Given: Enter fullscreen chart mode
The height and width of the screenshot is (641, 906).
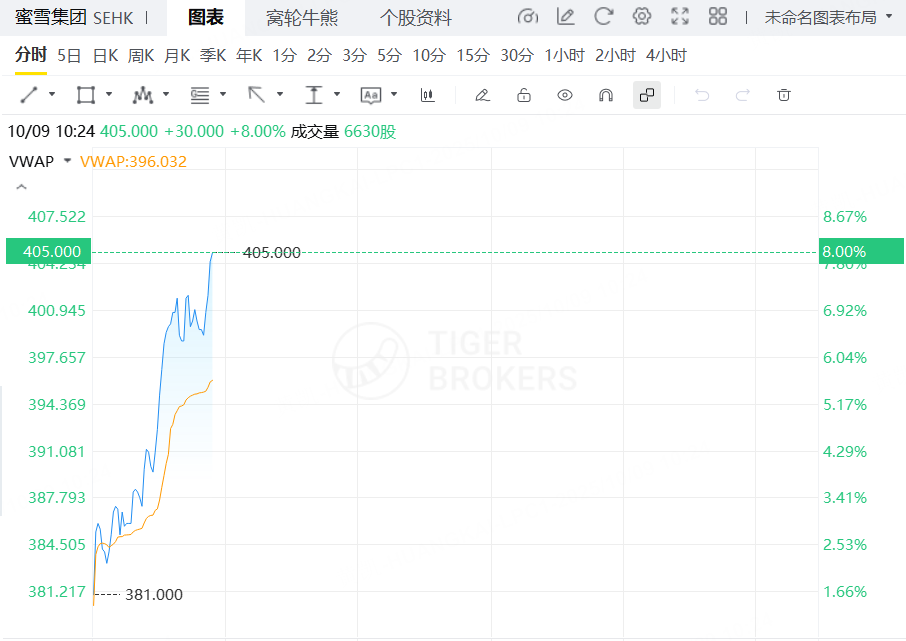Looking at the screenshot, I should [680, 17].
